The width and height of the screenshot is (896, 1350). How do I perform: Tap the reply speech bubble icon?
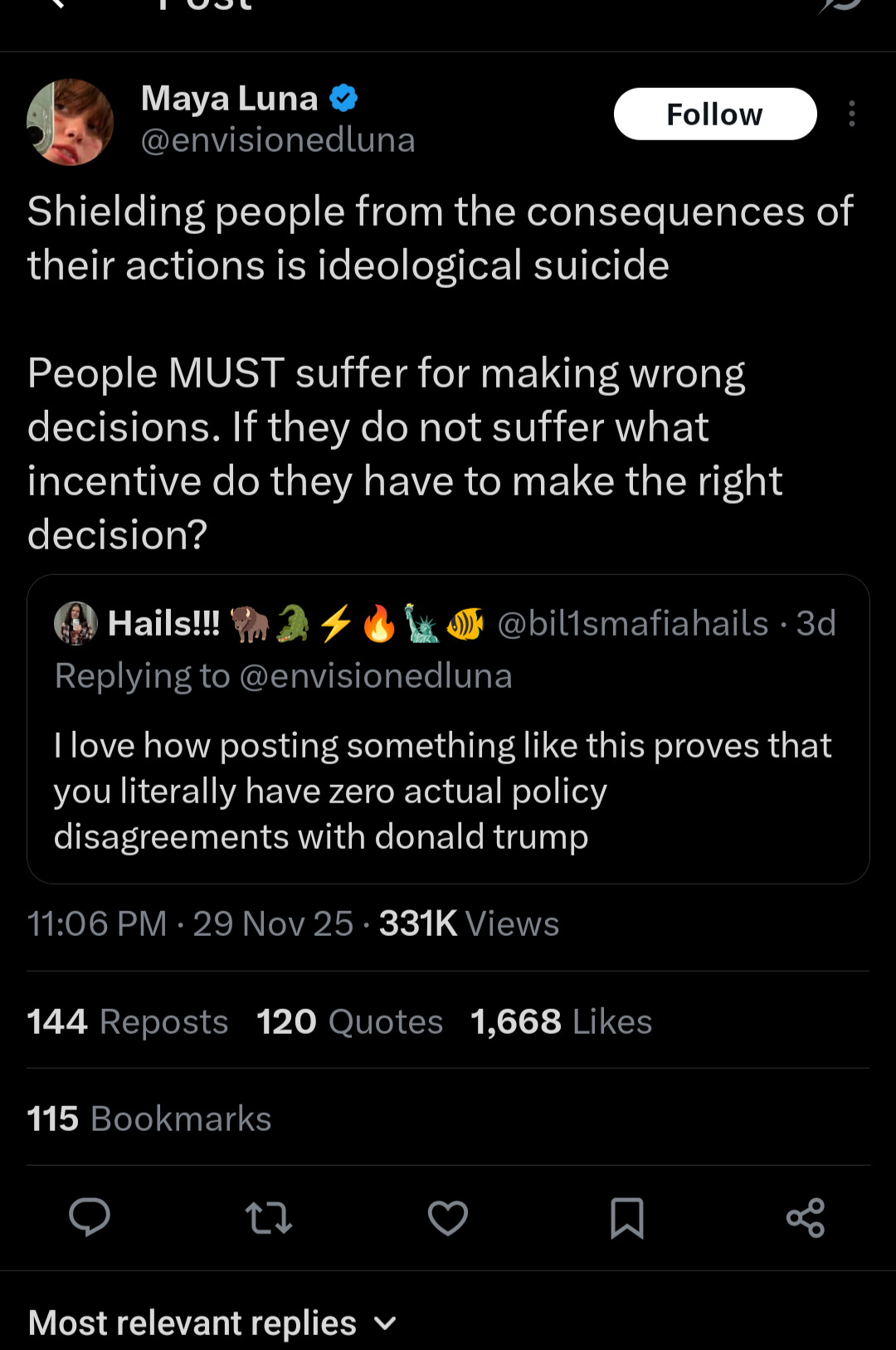point(90,1218)
